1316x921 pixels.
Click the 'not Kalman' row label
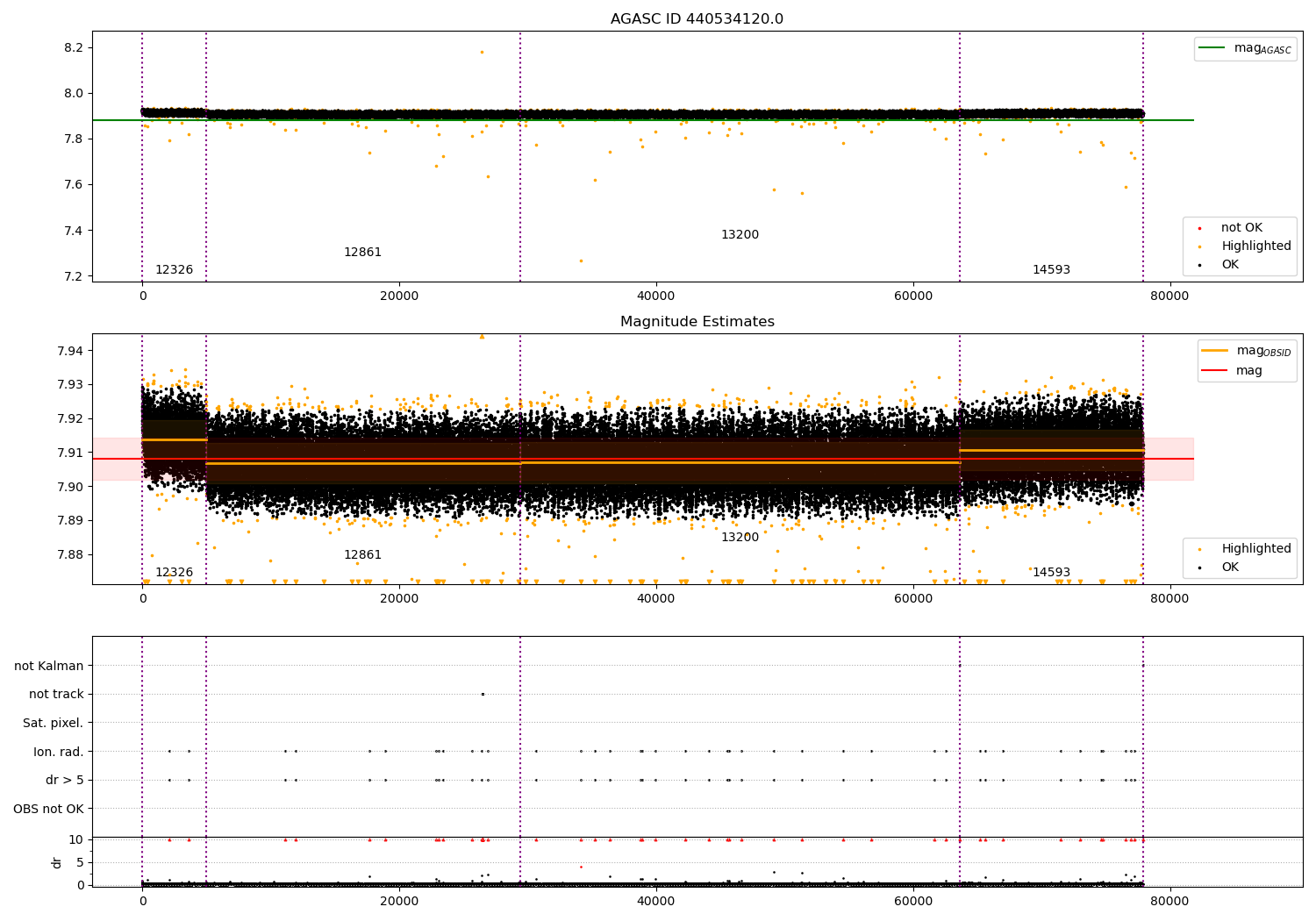pos(49,667)
